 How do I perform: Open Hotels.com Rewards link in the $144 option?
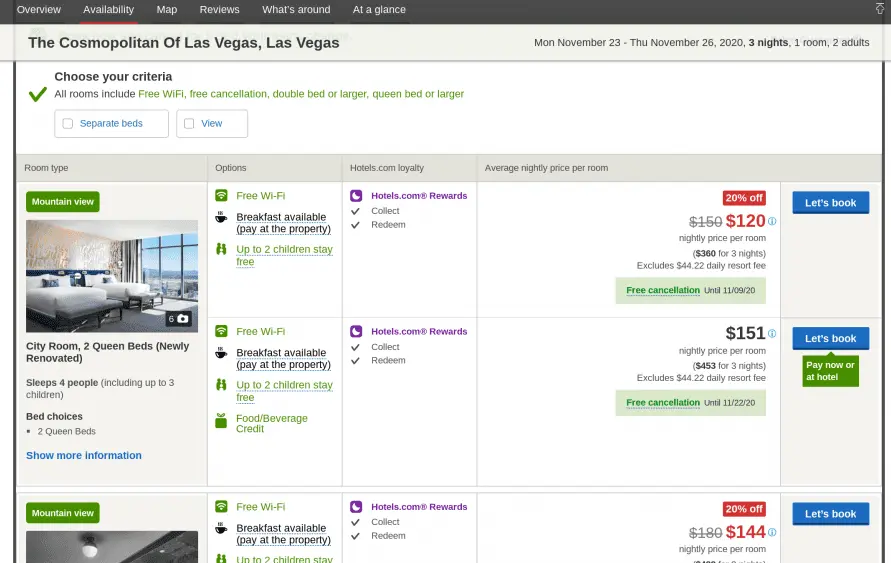[x=419, y=507]
